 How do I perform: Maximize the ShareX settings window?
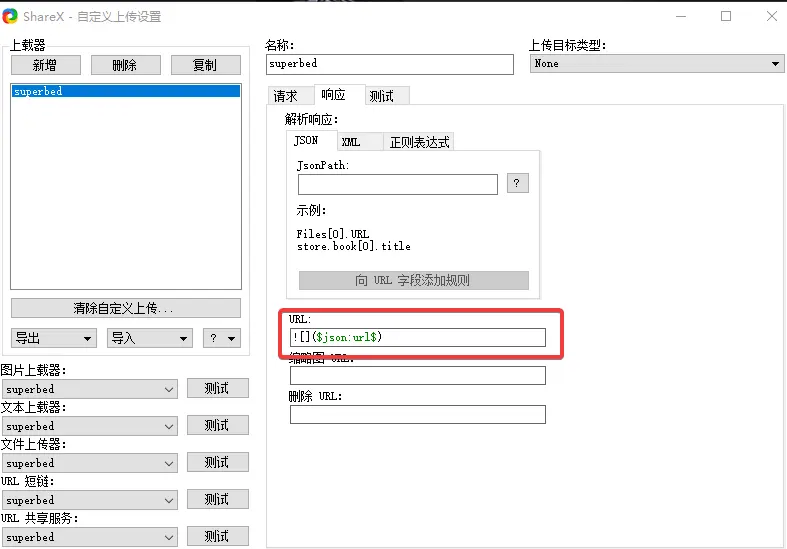[726, 16]
